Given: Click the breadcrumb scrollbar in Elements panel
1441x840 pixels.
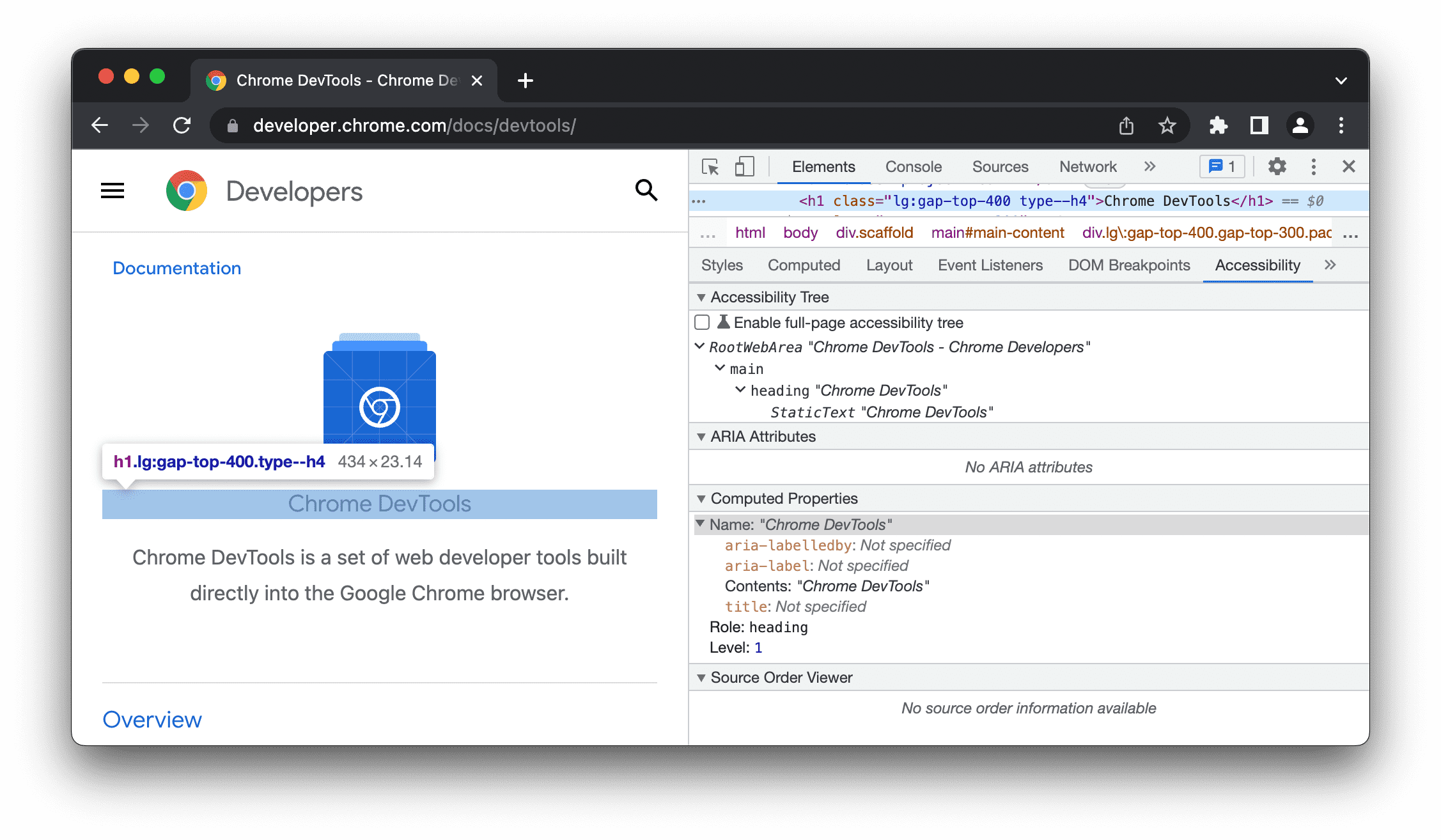Looking at the screenshot, I should point(1350,232).
